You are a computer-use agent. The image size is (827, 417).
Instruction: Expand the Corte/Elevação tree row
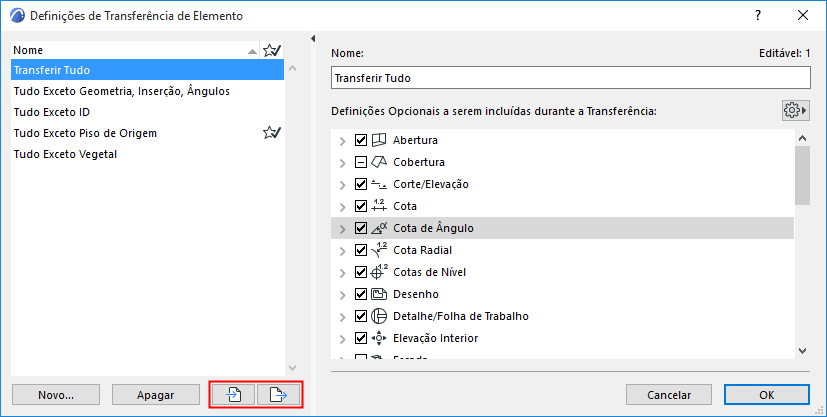click(x=343, y=184)
